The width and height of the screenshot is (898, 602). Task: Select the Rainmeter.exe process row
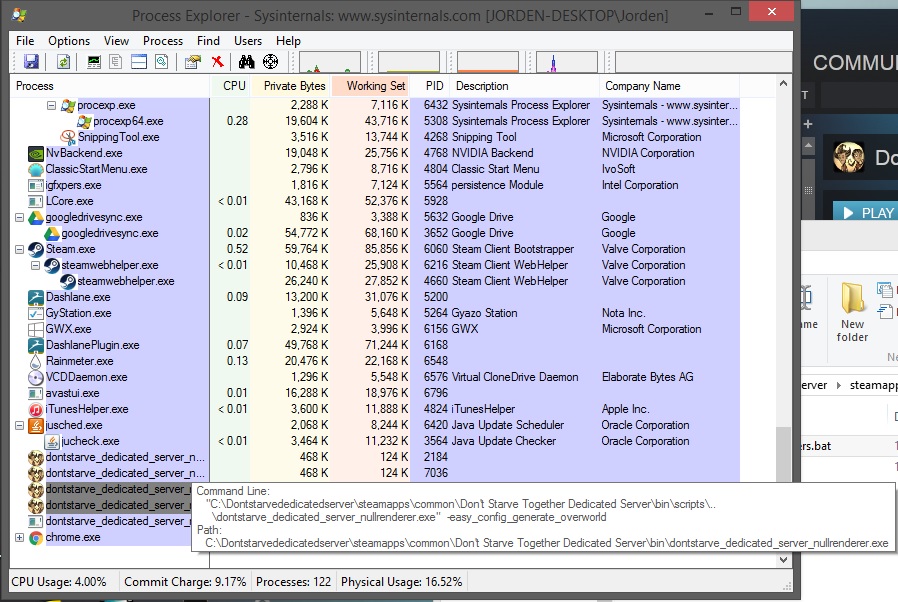pos(80,361)
